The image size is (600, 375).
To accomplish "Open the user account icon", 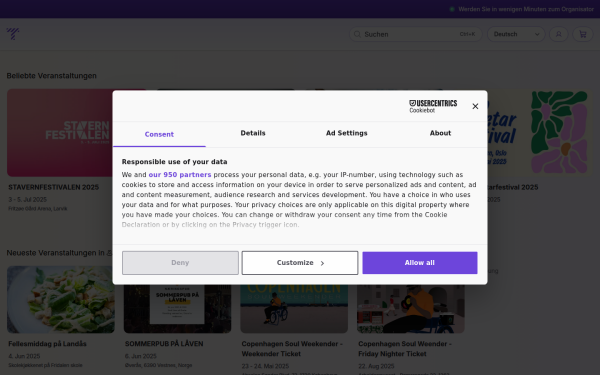I will tap(559, 34).
